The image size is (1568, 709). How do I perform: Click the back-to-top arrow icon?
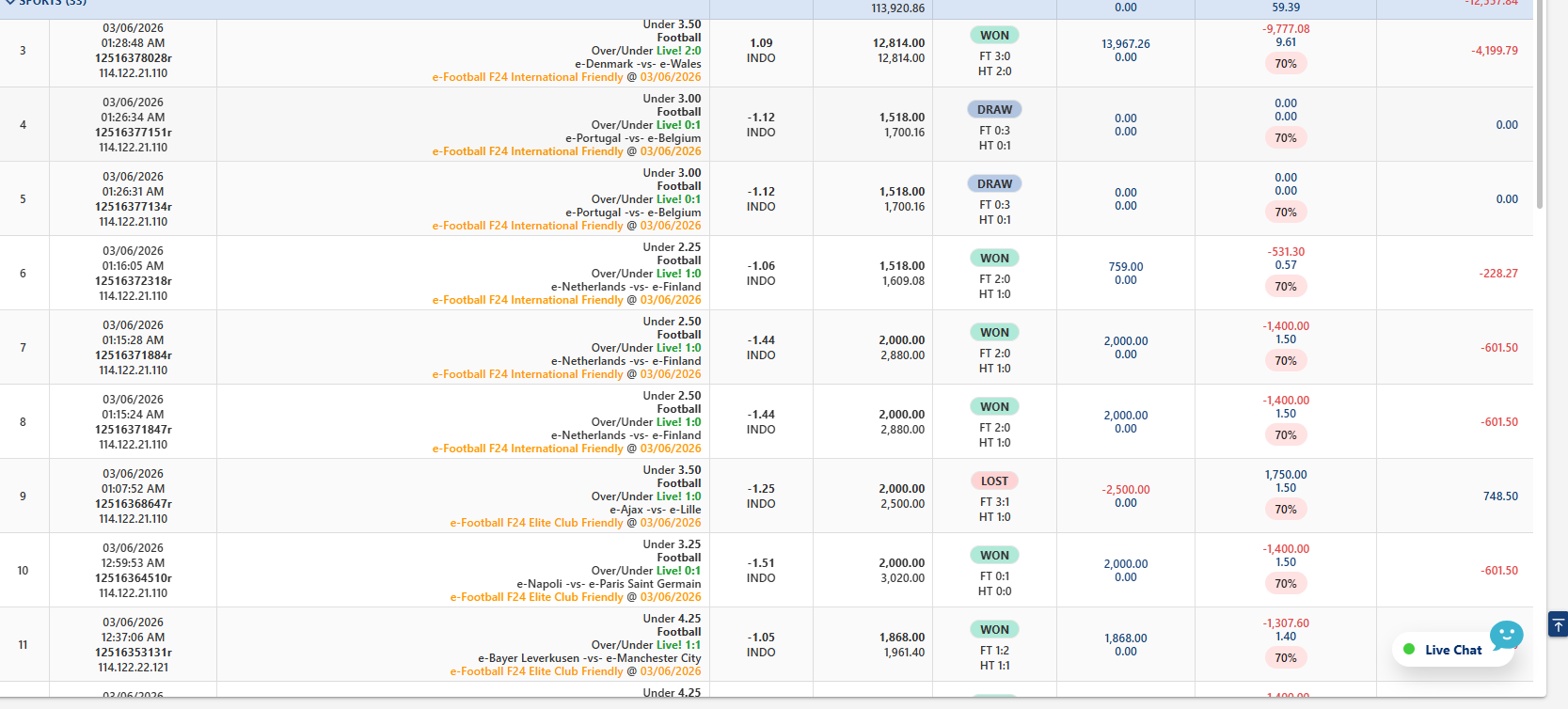1558,624
